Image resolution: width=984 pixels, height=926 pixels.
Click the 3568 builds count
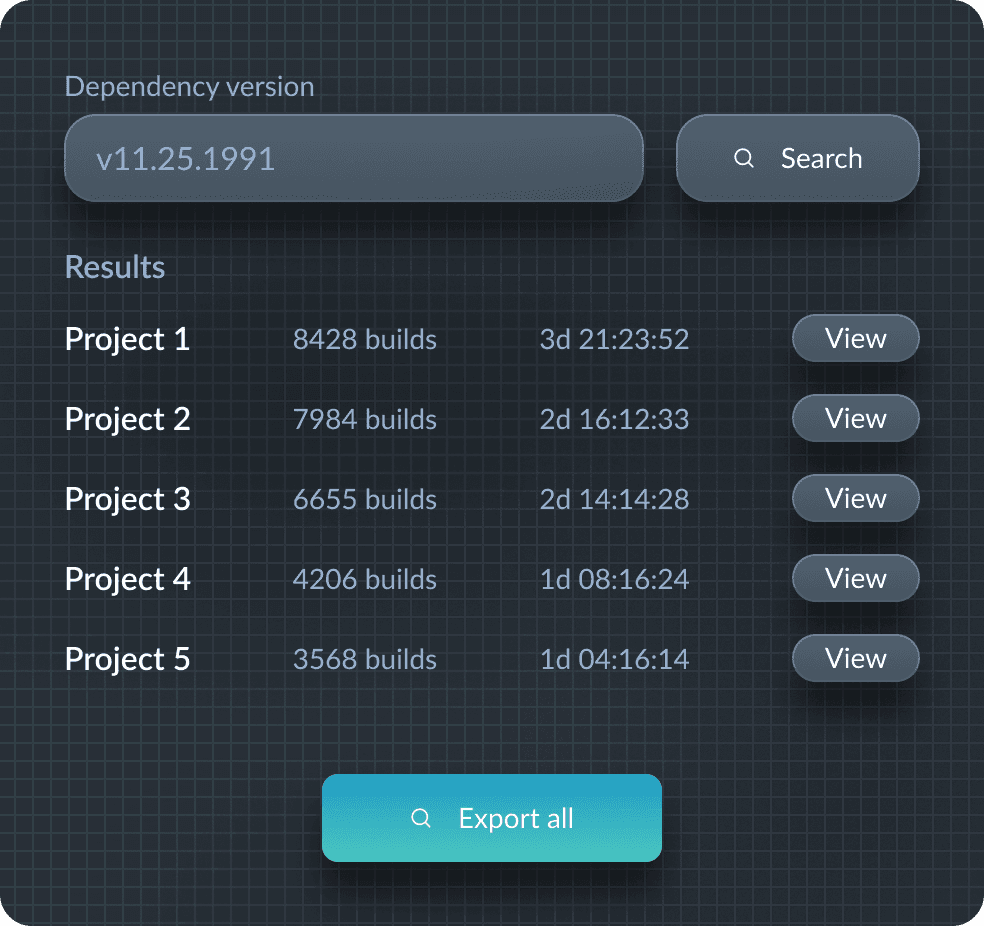[364, 660]
